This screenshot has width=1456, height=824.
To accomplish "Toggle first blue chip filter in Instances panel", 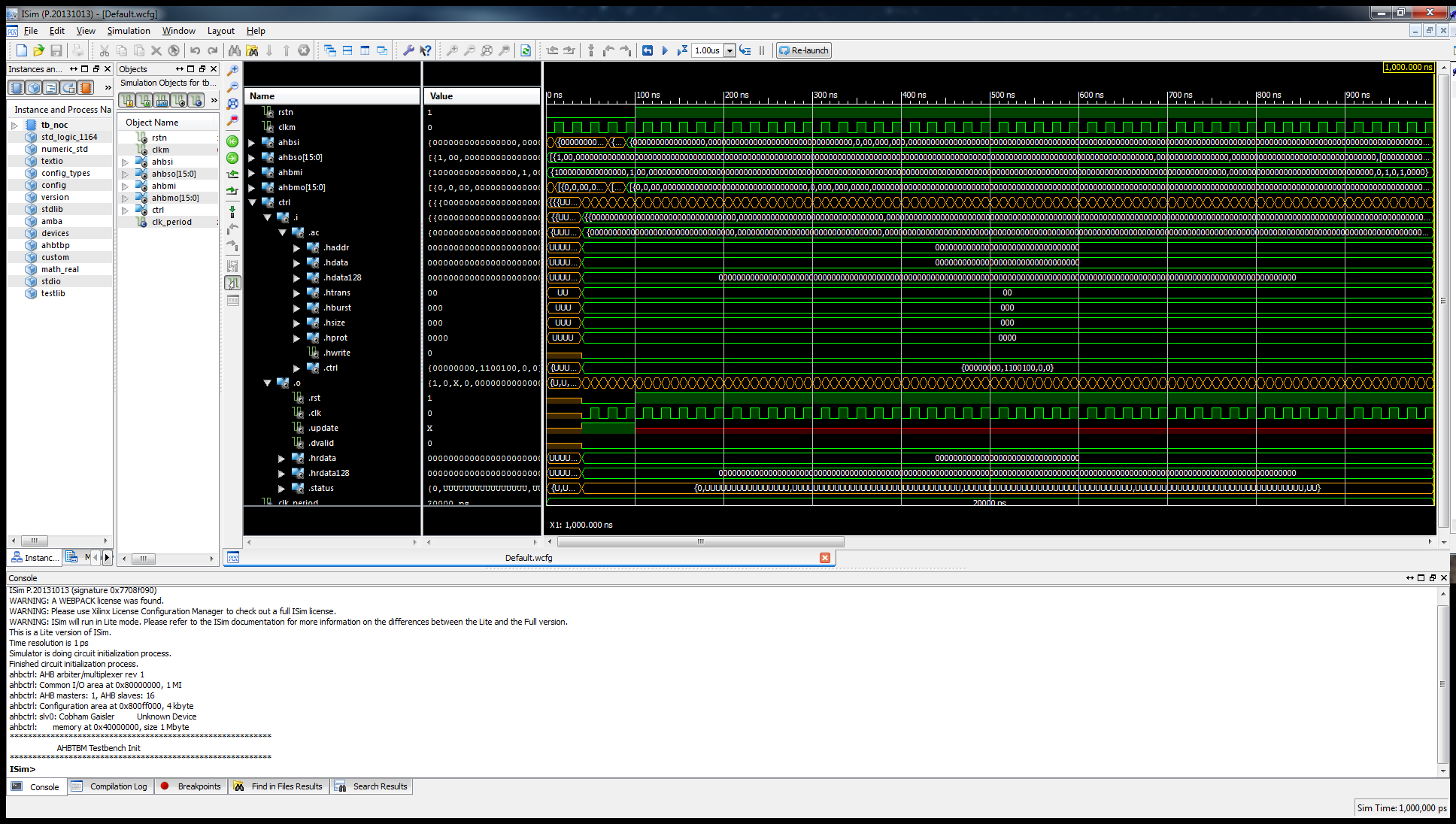I will pos(16,87).
